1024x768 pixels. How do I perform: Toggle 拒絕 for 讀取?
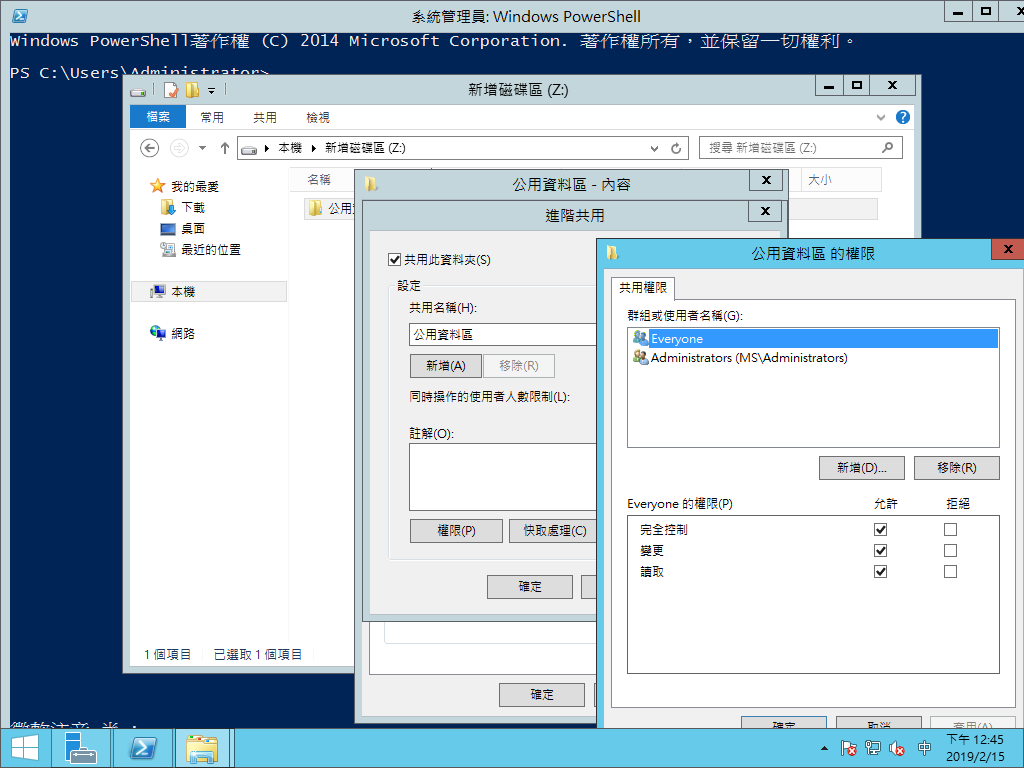(950, 571)
